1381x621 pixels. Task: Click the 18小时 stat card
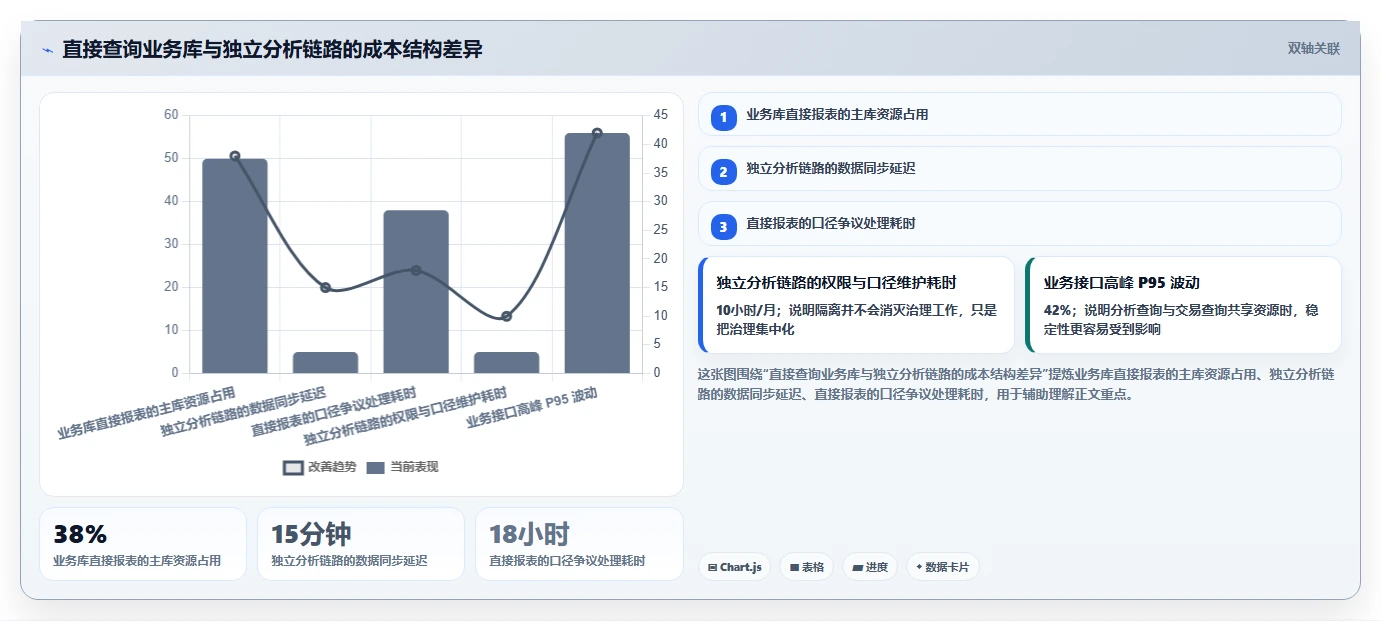[x=579, y=544]
